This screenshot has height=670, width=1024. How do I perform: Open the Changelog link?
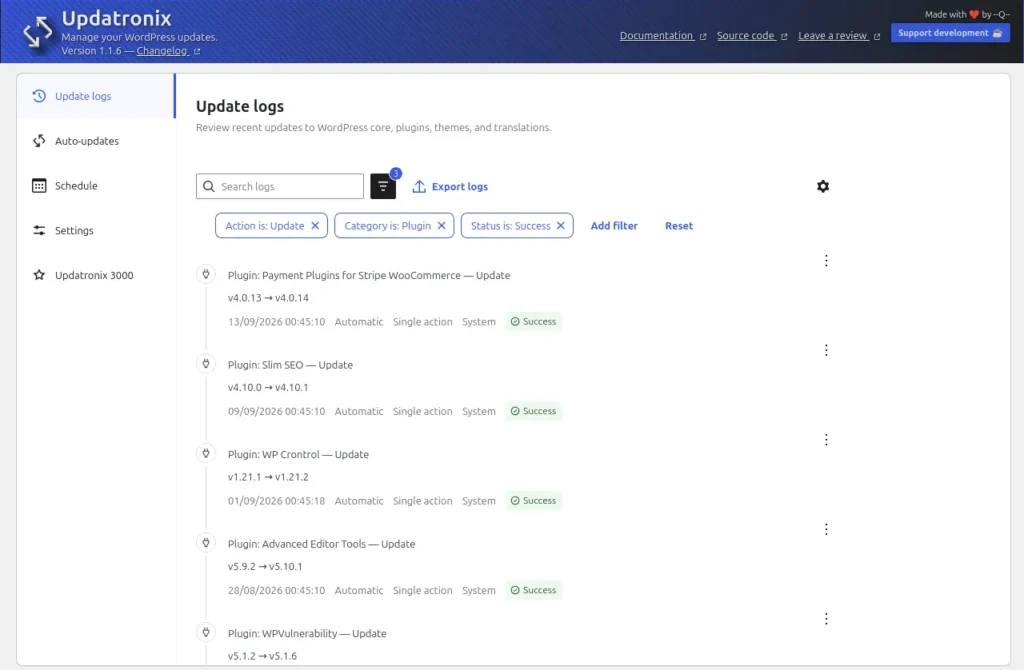[168, 51]
